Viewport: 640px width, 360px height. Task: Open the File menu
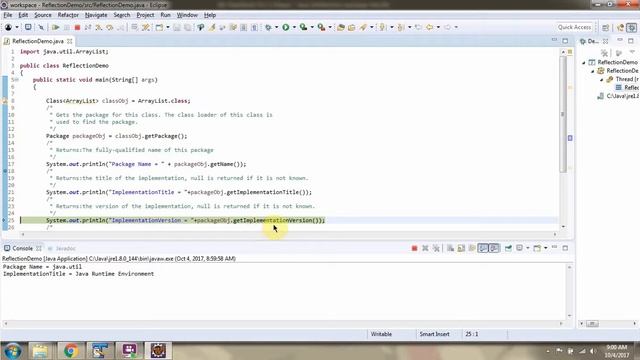click(x=8, y=15)
